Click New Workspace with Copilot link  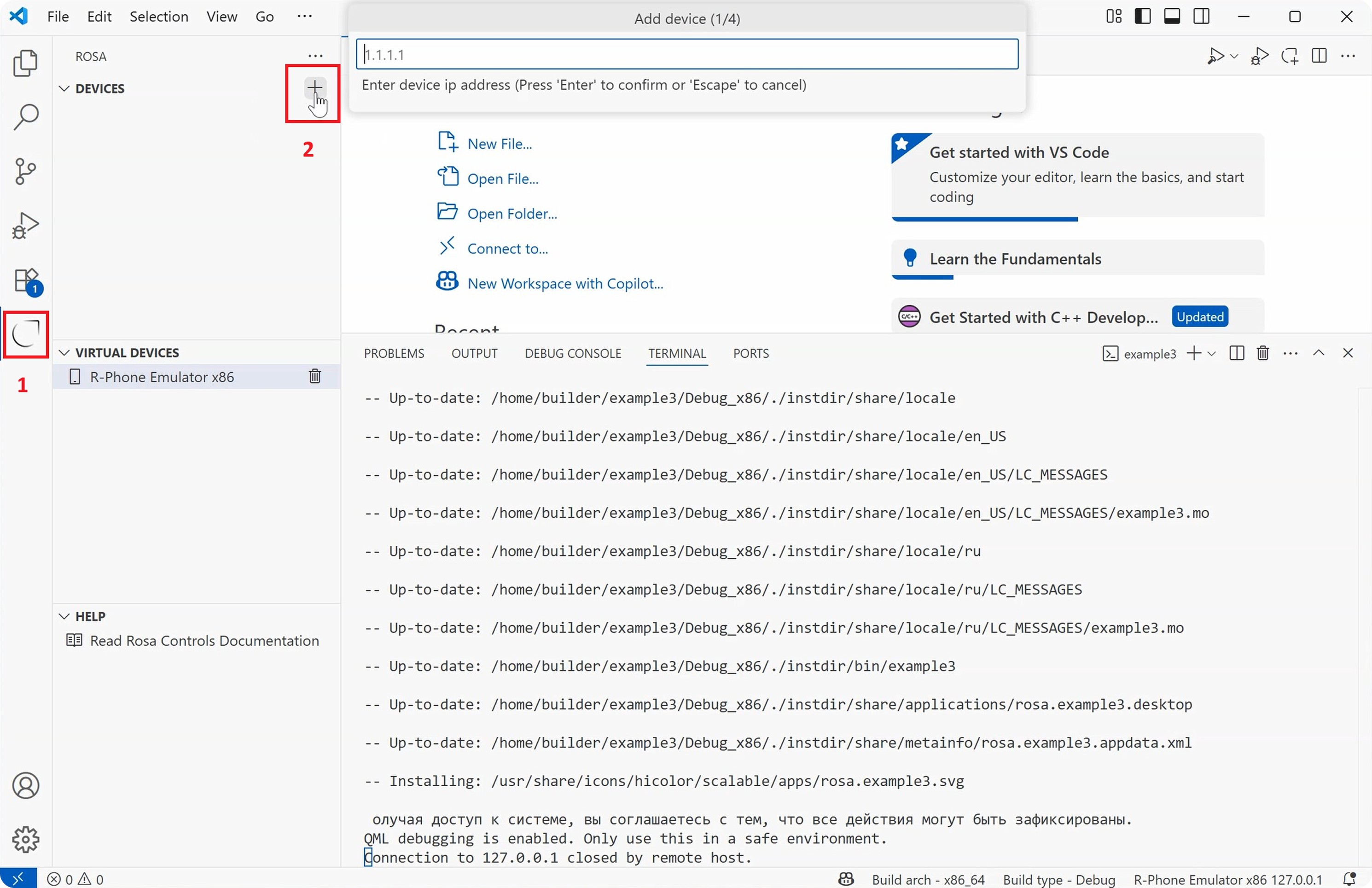coord(565,283)
